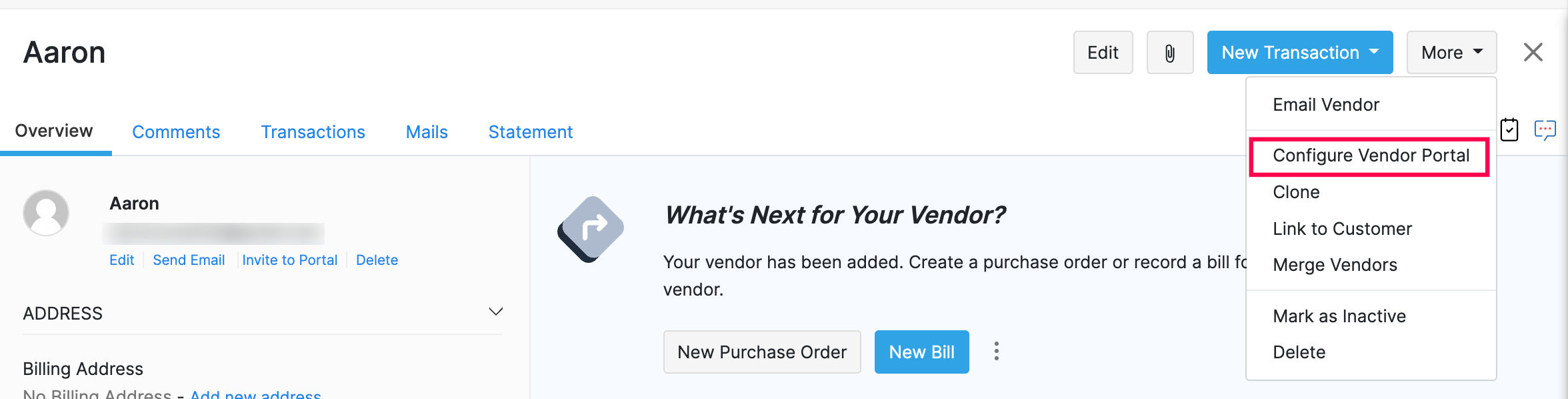The width and height of the screenshot is (1568, 399).
Task: Open the tasks clipboard icon near the tabs
Action: pyautogui.click(x=1509, y=130)
